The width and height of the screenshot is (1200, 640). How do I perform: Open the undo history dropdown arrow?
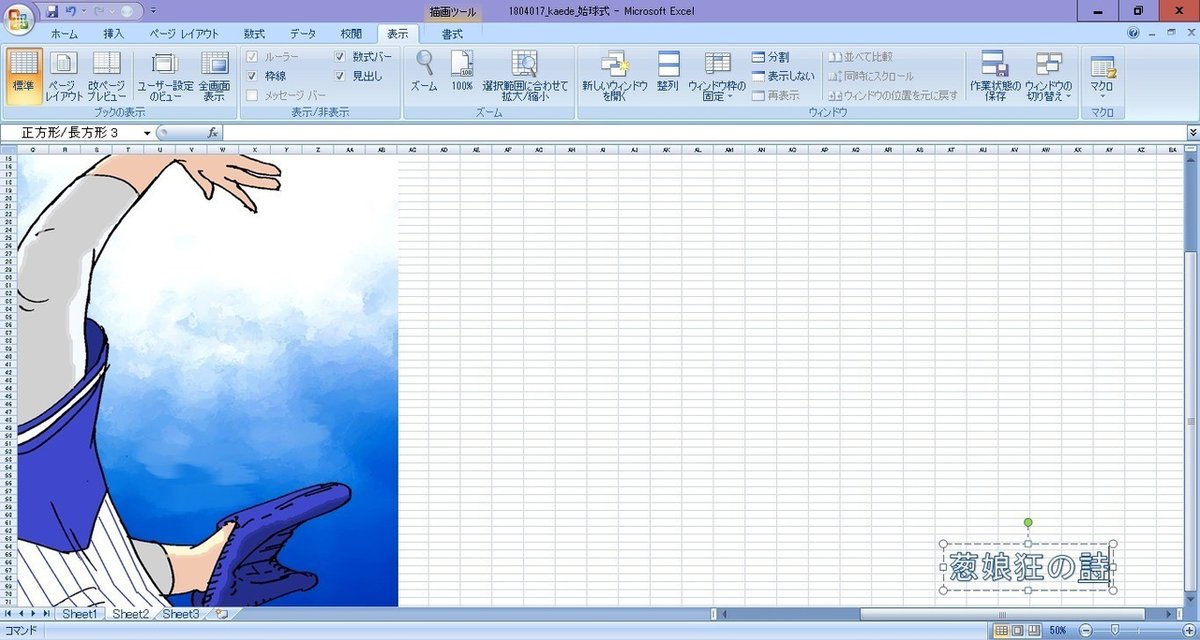coord(83,11)
